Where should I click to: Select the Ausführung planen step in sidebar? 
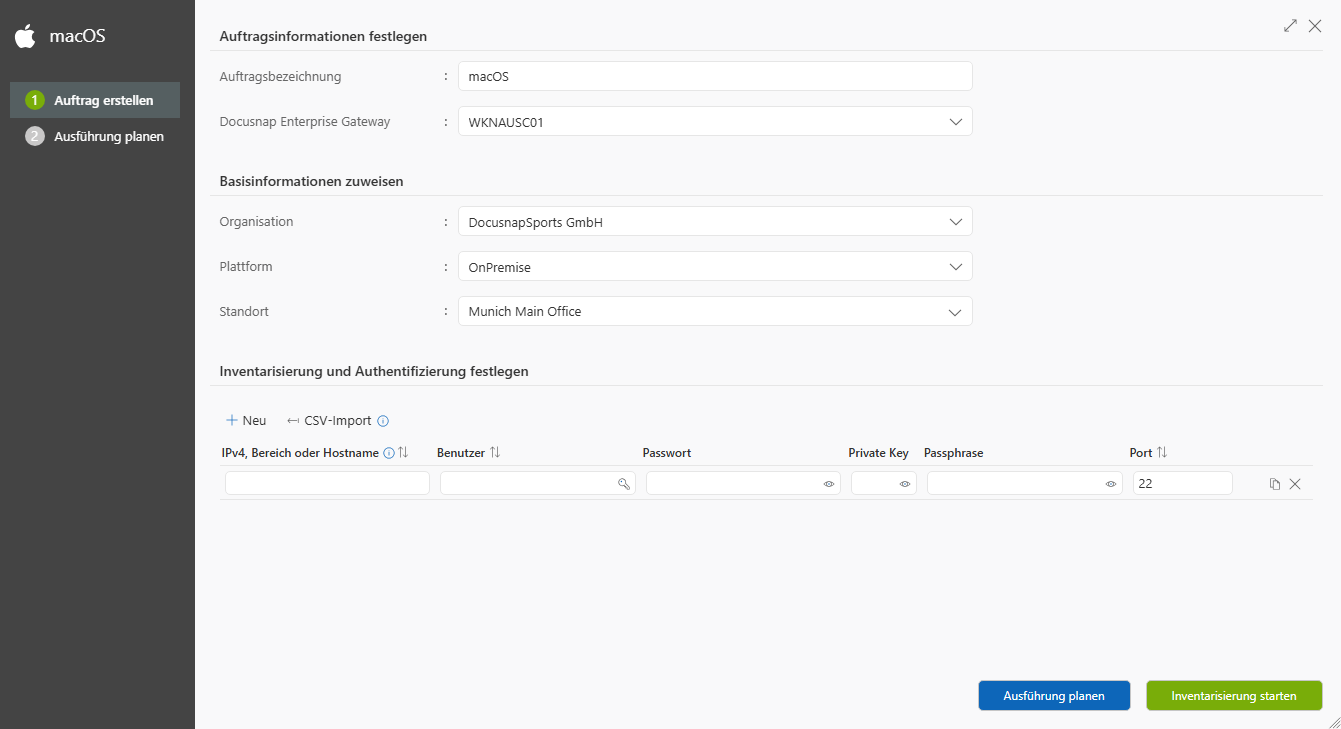95,136
